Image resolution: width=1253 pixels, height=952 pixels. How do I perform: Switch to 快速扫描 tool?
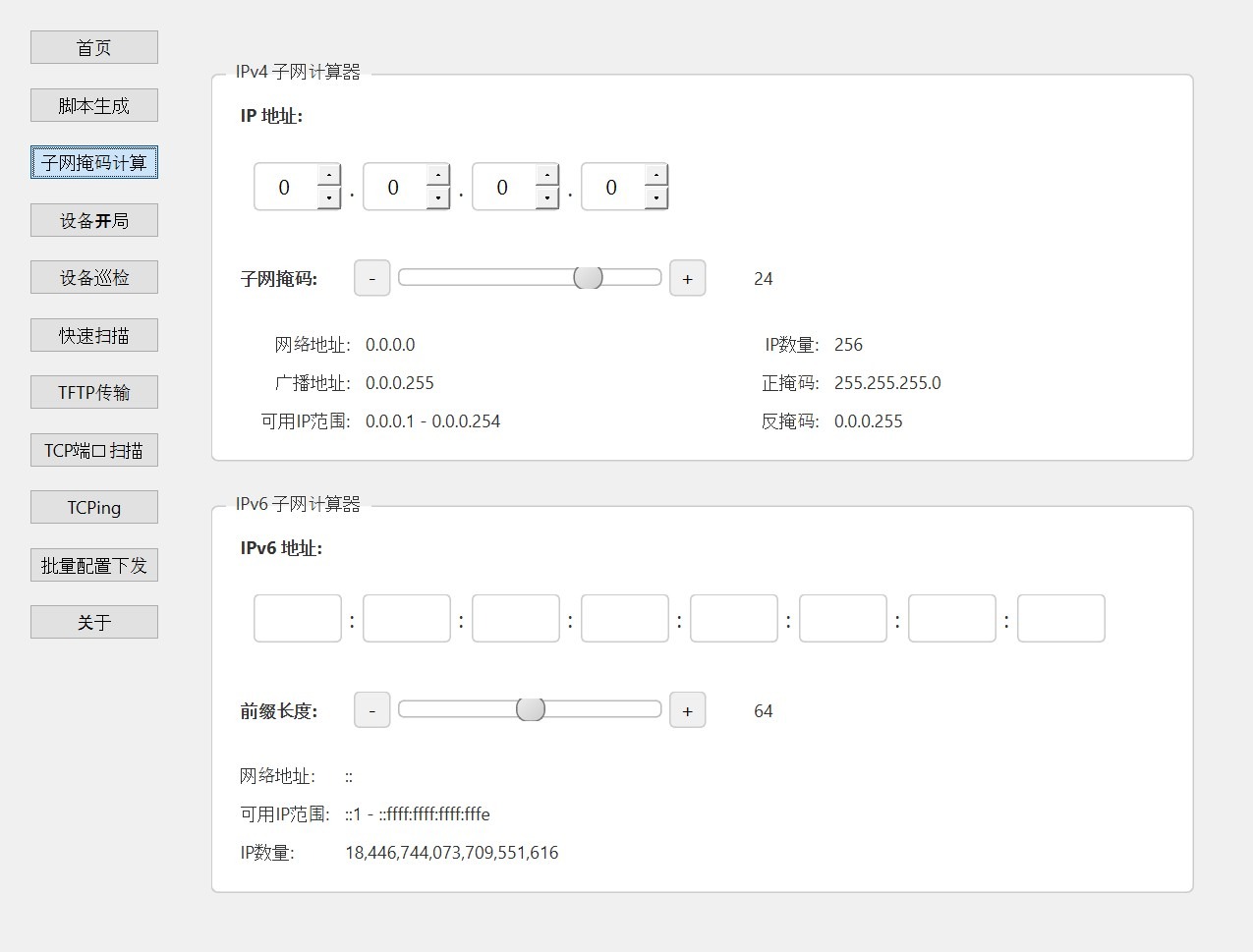click(94, 336)
